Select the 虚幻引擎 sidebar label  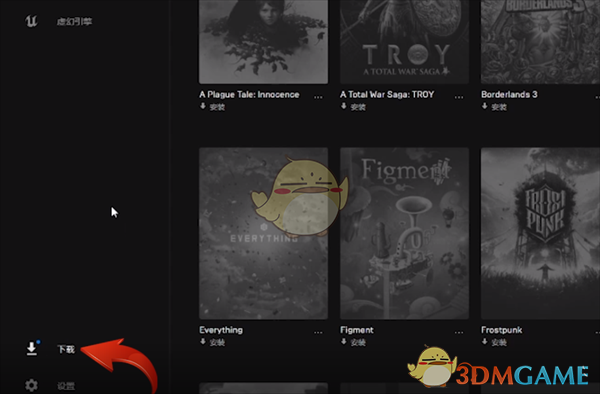click(x=74, y=21)
